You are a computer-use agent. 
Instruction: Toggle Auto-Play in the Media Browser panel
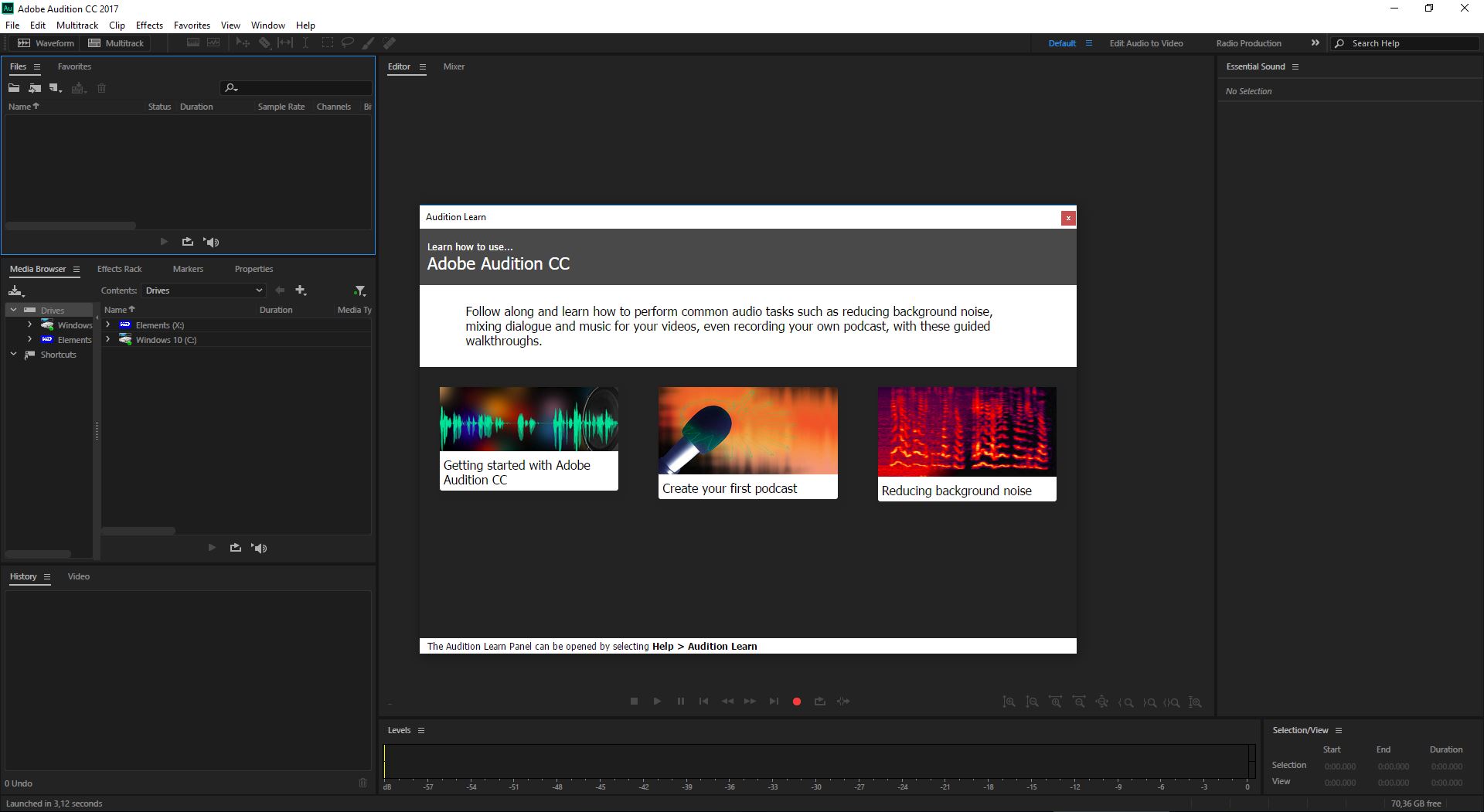[x=259, y=548]
